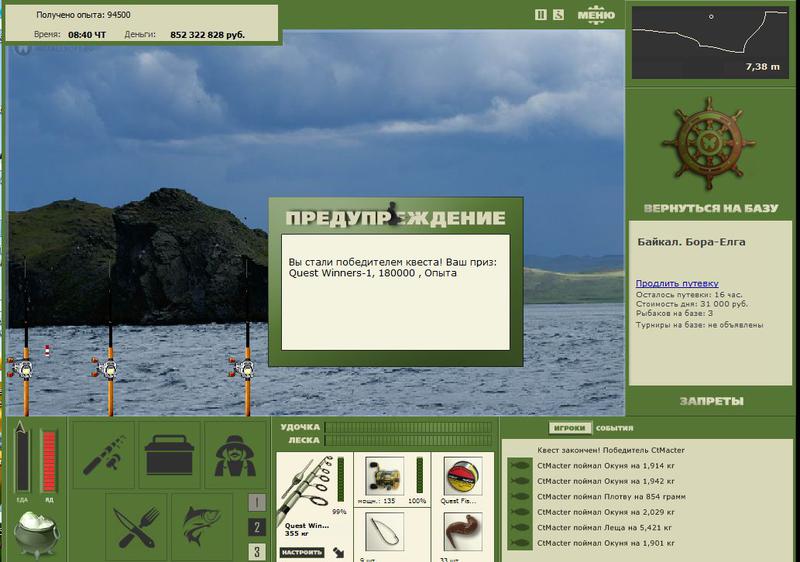This screenshot has height=562, width=800.
Task: Click 'Стоимость дня: 31 000 руб.' text
Action: [x=692, y=304]
